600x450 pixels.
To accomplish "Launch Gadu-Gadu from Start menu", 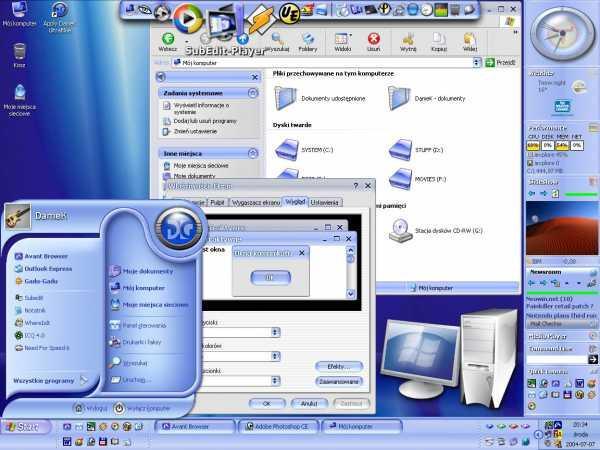I will point(37,281).
